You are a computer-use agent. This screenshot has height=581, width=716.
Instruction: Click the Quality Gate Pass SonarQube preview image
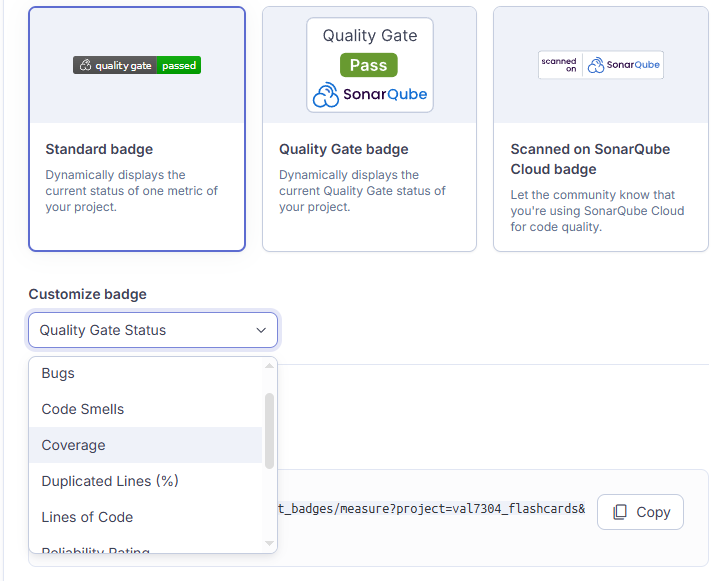[370, 65]
